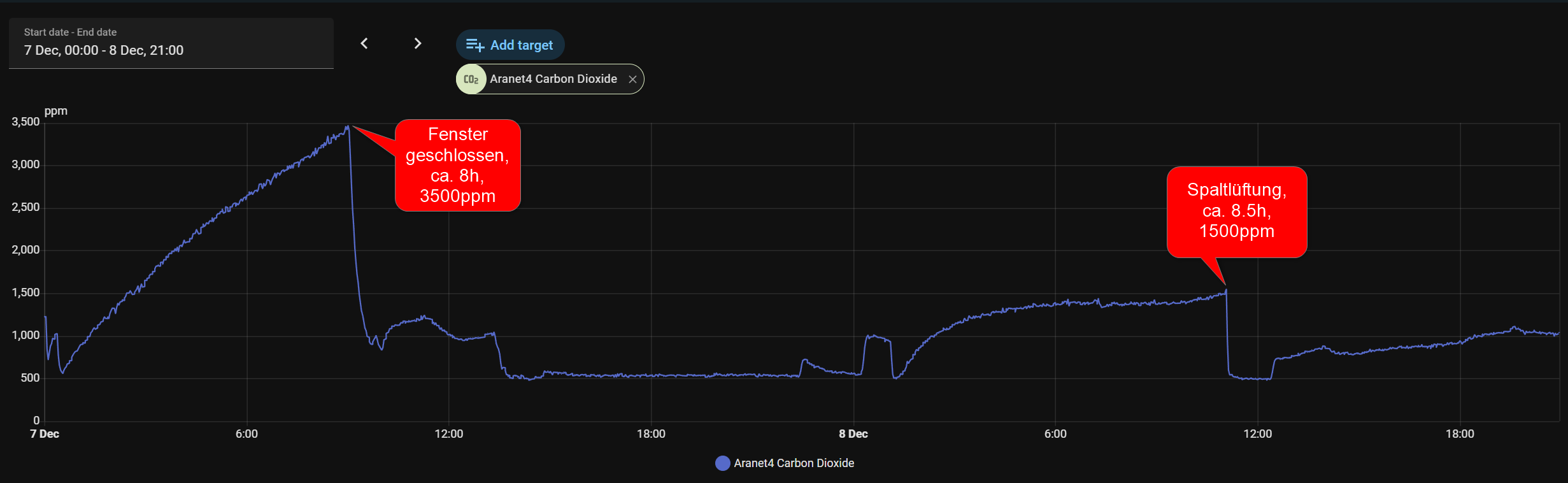Open the Start date - End date field
This screenshot has width=1568, height=483.
(171, 43)
